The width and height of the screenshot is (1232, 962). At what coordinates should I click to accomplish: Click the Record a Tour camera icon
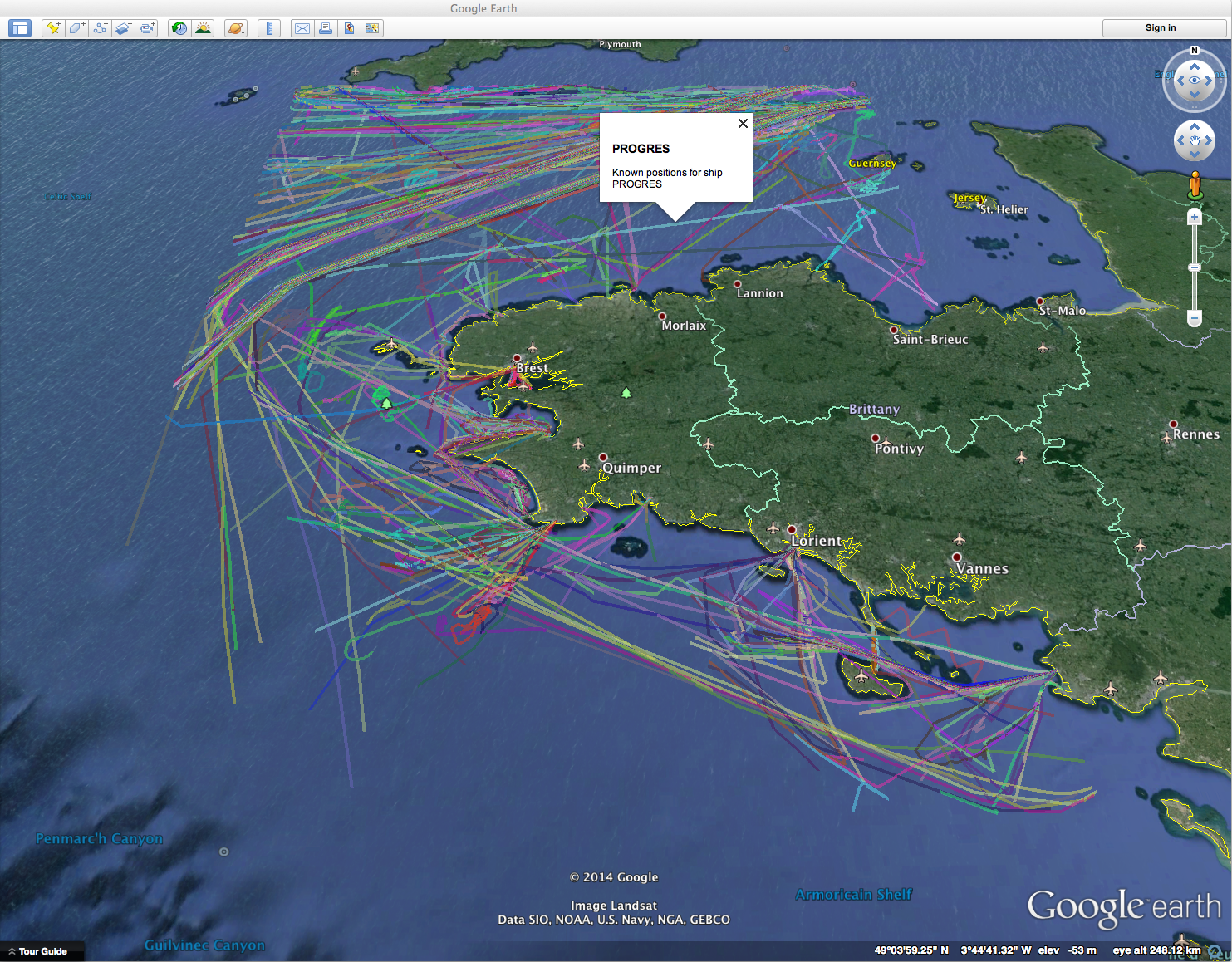click(147, 28)
